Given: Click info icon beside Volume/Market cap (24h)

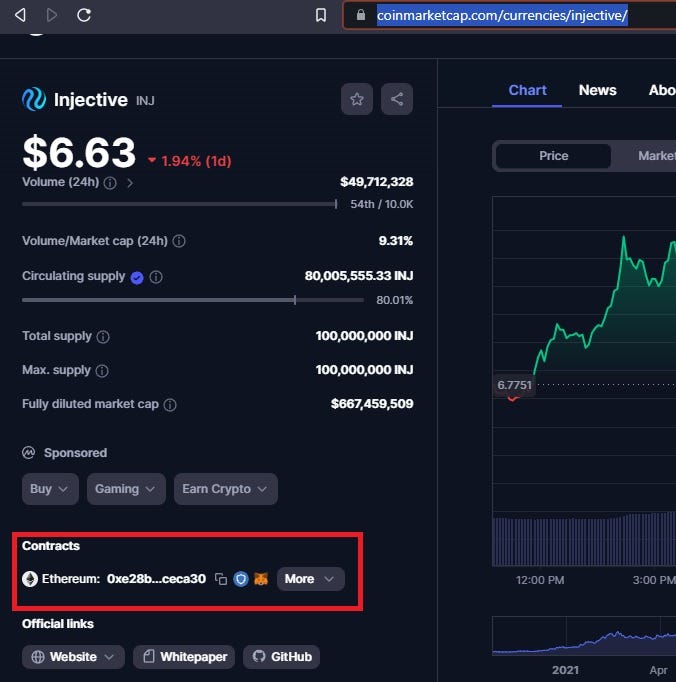Looking at the screenshot, I should point(179,241).
